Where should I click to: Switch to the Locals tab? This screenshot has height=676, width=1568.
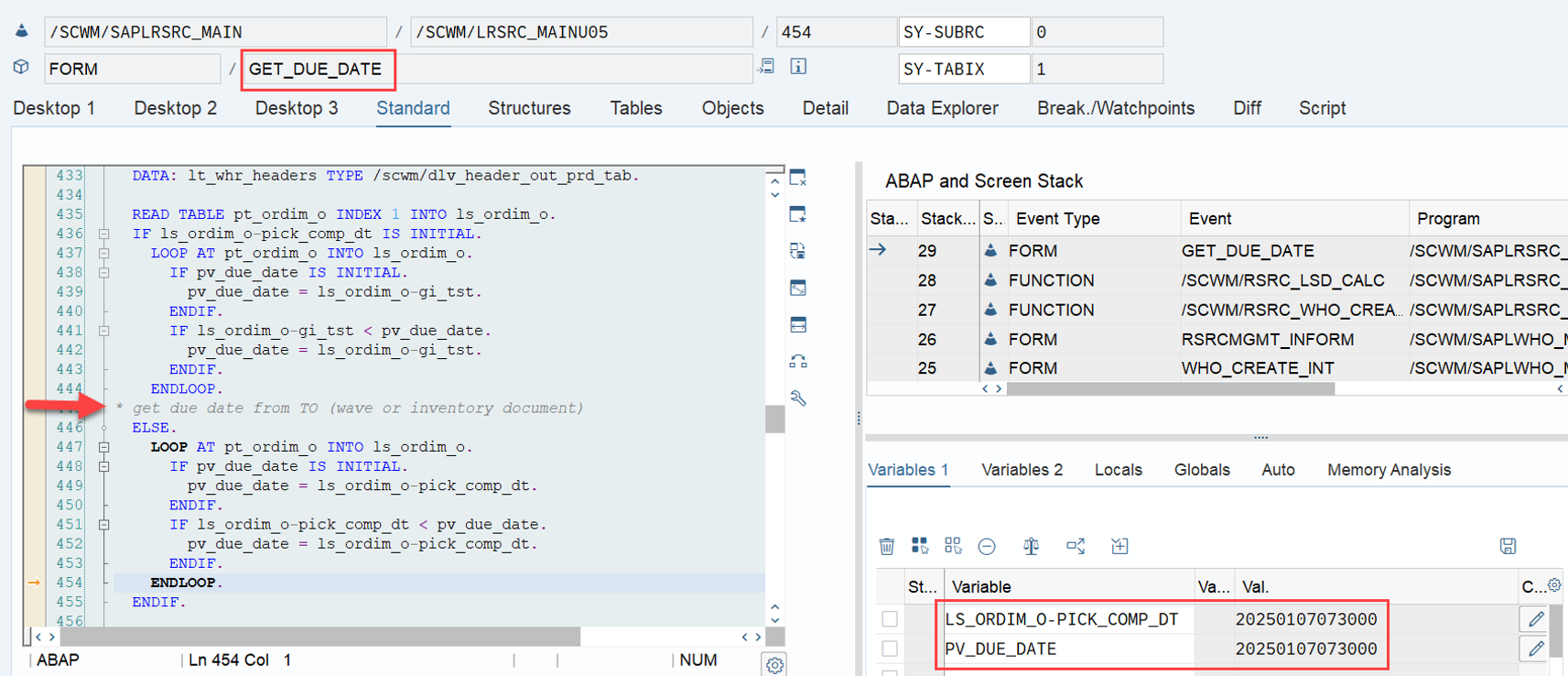point(1119,470)
